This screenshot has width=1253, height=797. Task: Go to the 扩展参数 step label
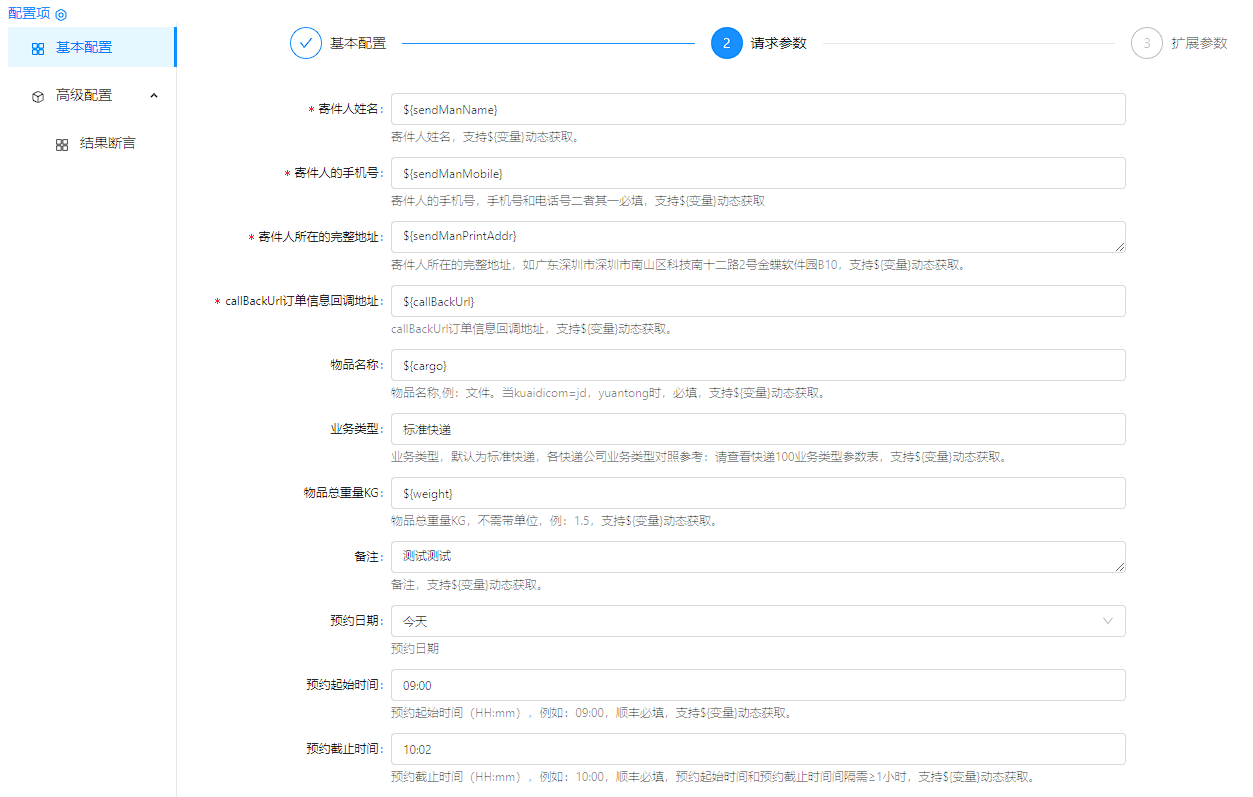(1199, 44)
